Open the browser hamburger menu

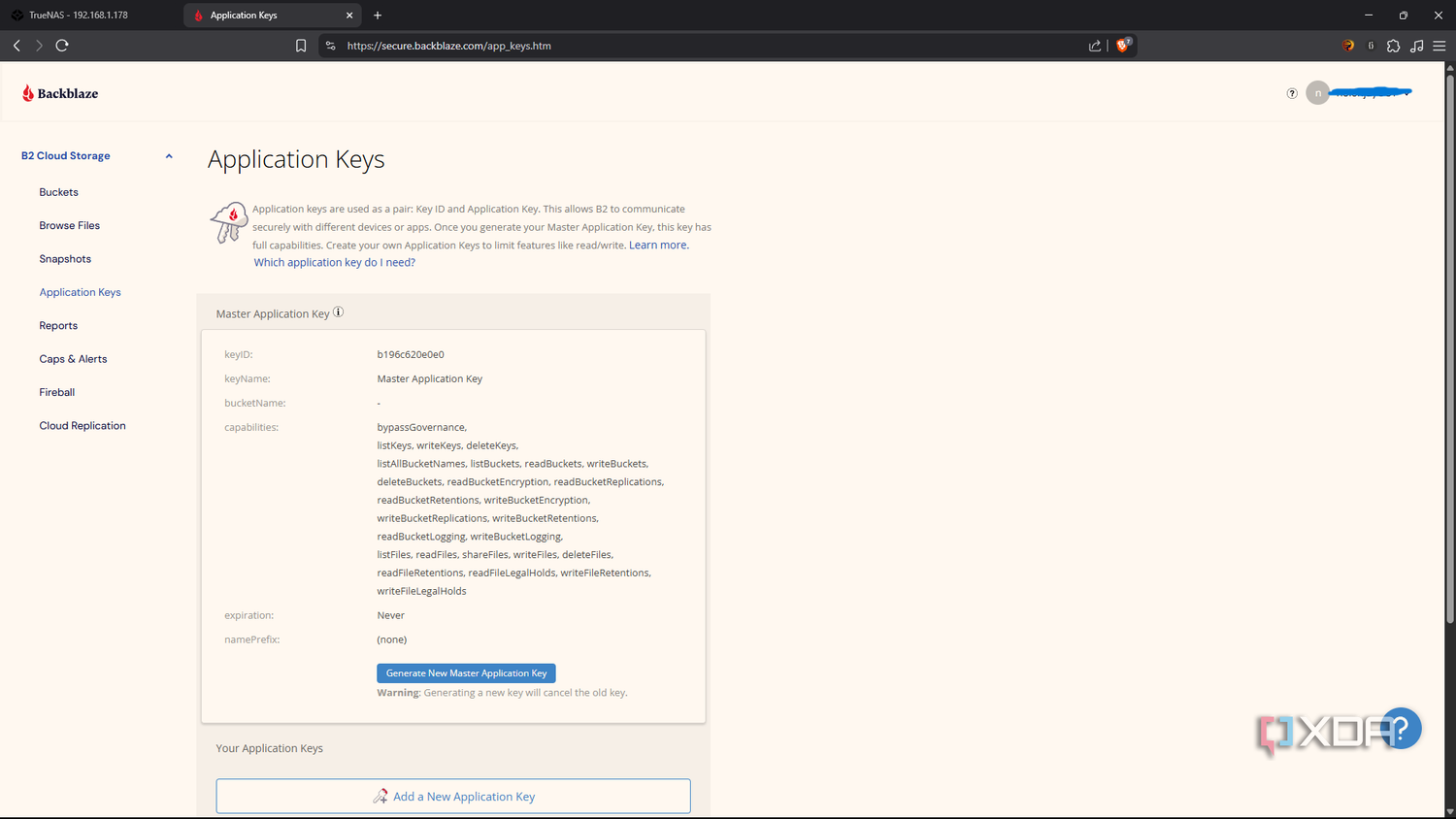1439,46
